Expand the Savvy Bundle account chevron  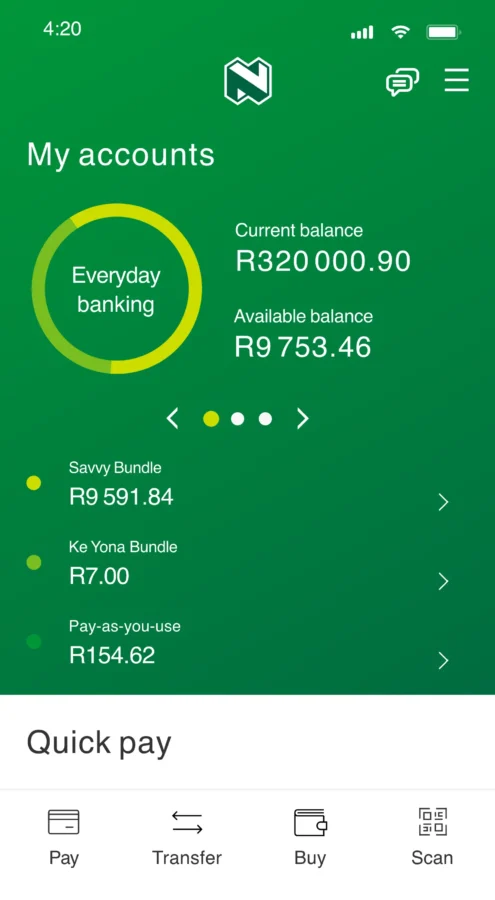tap(443, 502)
